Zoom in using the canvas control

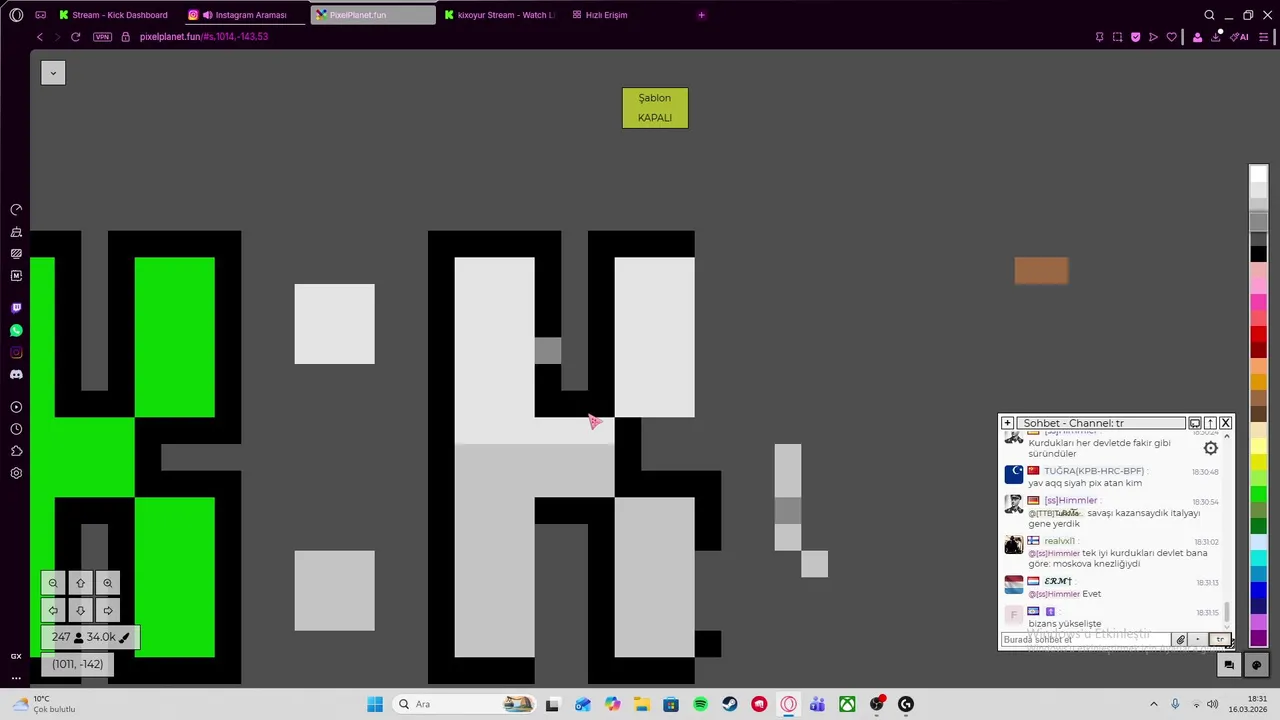coord(108,583)
